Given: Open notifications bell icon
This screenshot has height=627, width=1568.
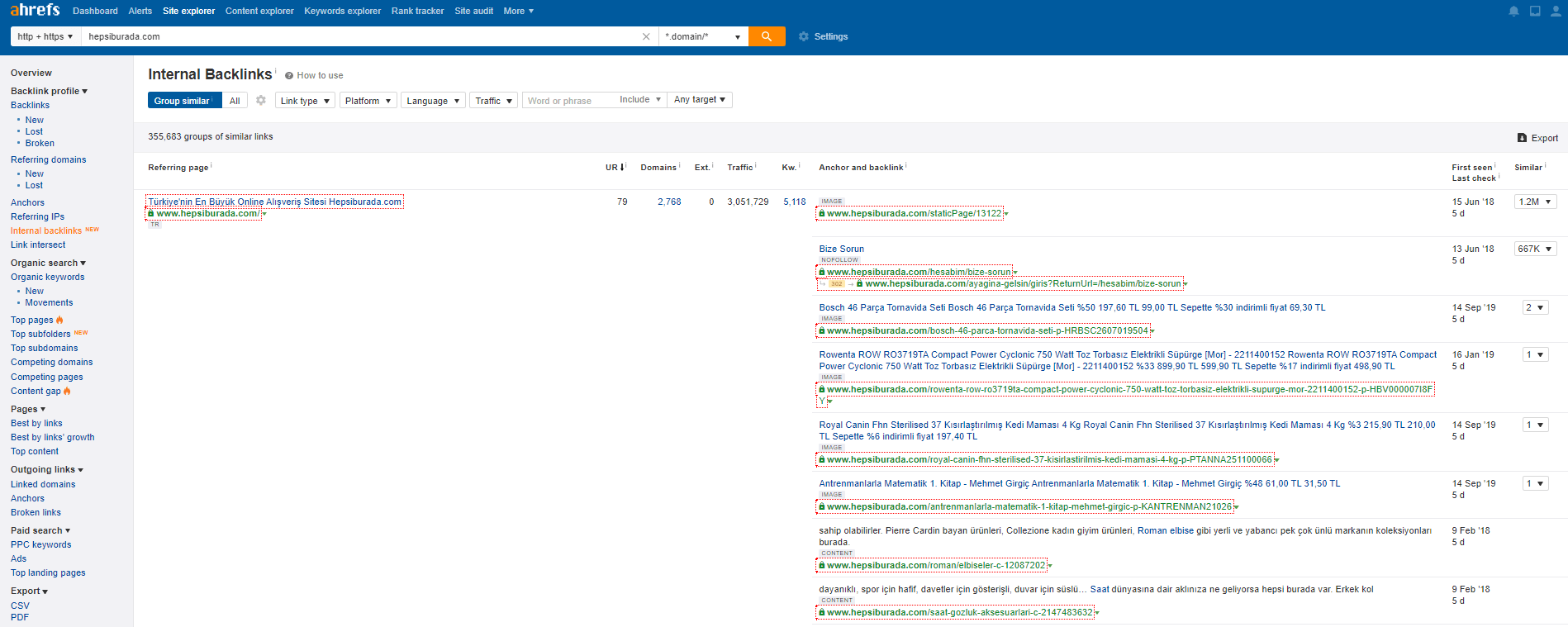Looking at the screenshot, I should [x=1513, y=12].
